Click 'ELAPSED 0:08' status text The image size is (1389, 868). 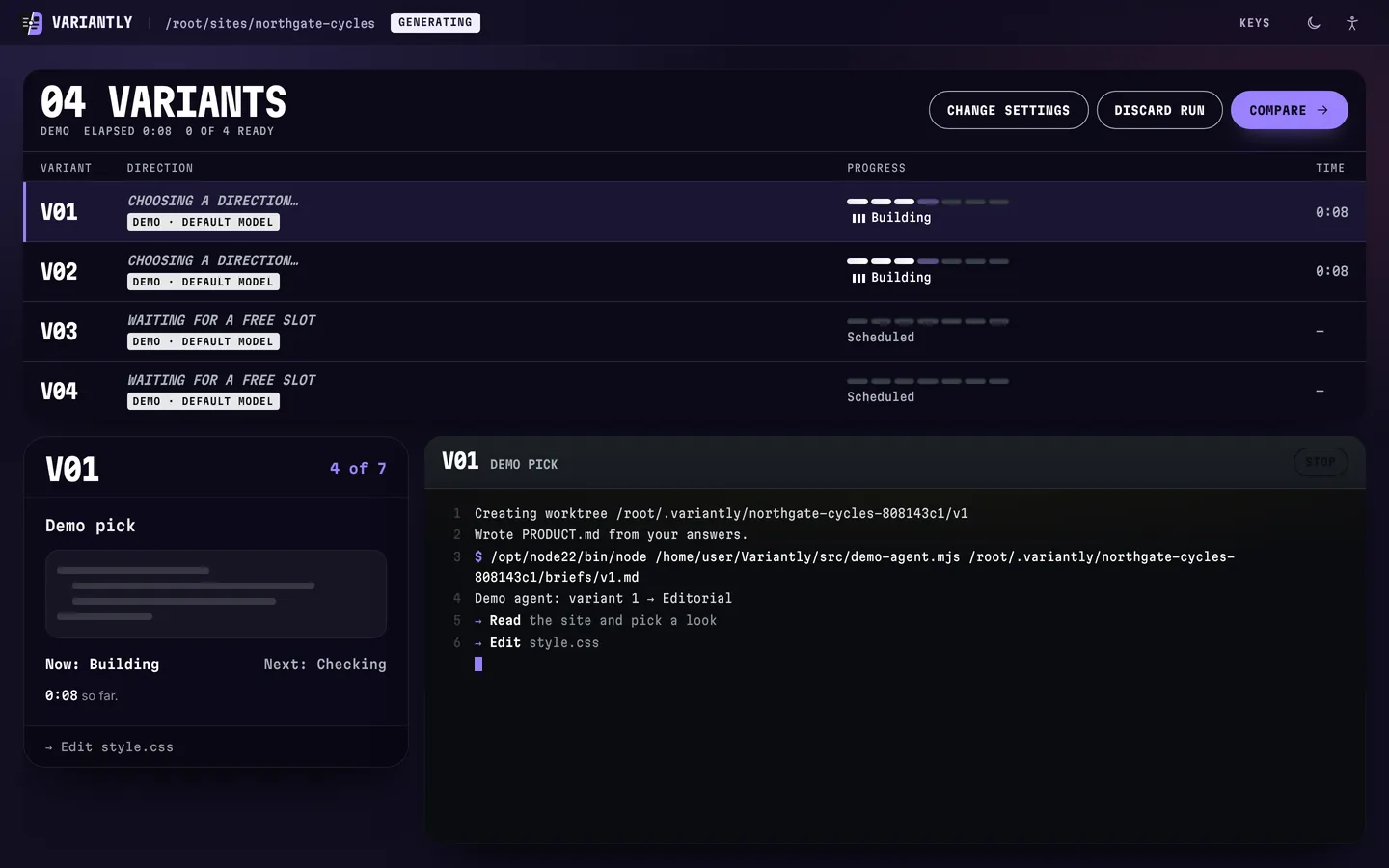pos(127,131)
